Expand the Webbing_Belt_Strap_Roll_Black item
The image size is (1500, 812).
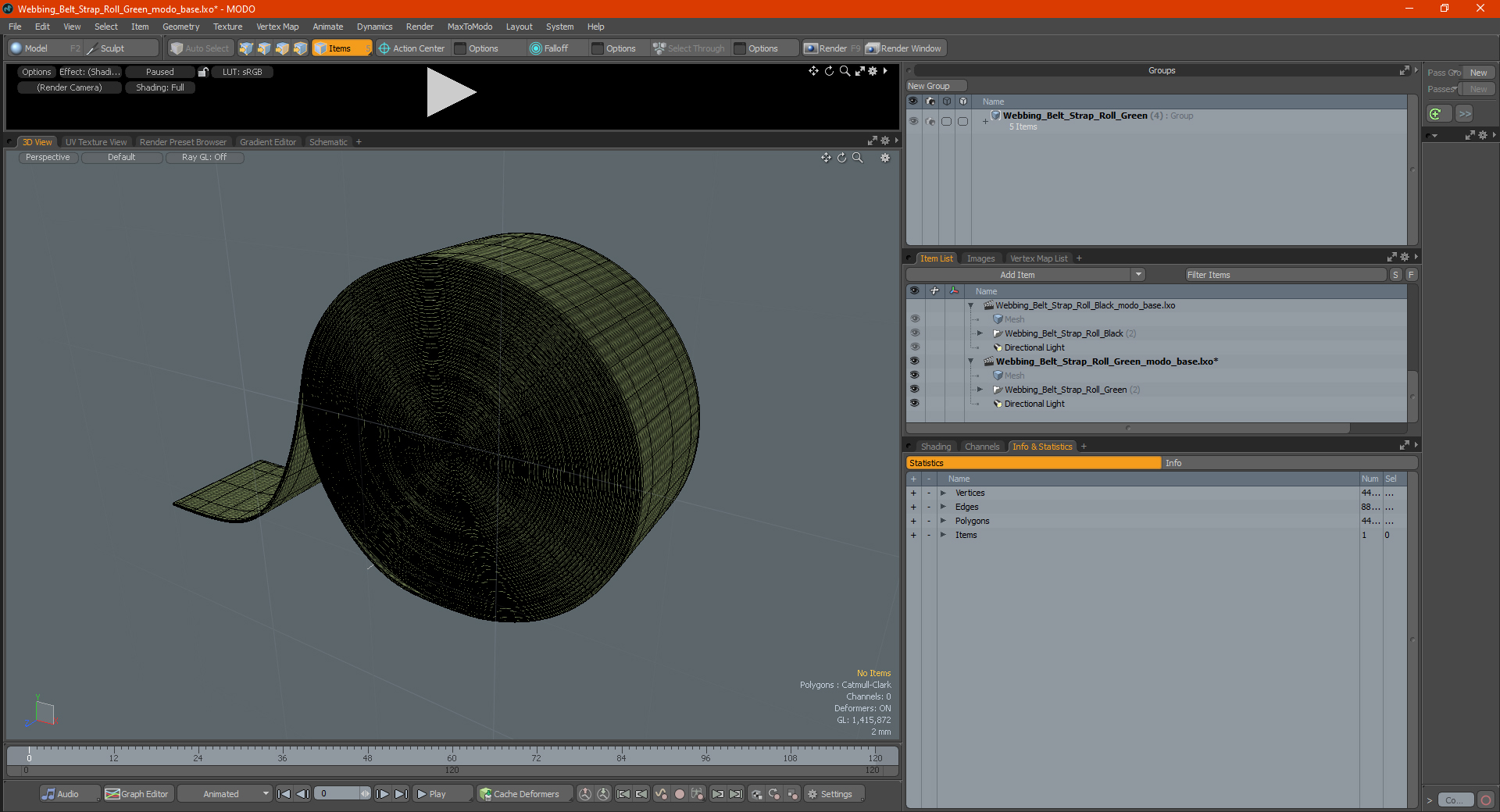[980, 333]
